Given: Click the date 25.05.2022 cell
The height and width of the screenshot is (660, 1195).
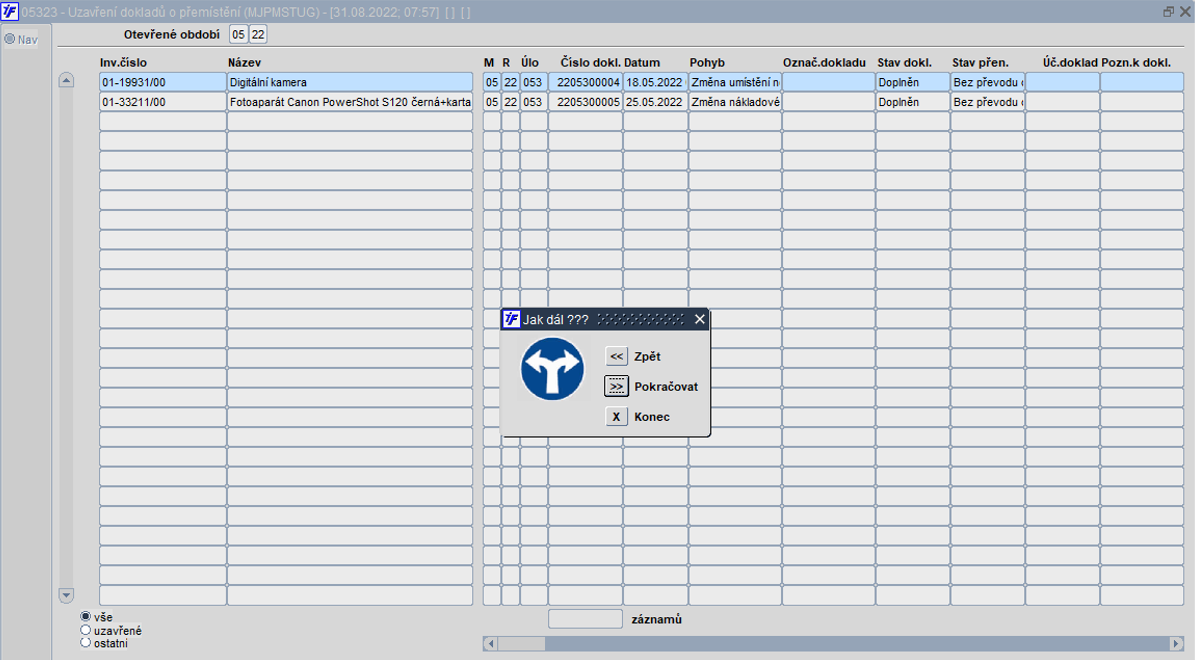Looking at the screenshot, I should [x=655, y=102].
